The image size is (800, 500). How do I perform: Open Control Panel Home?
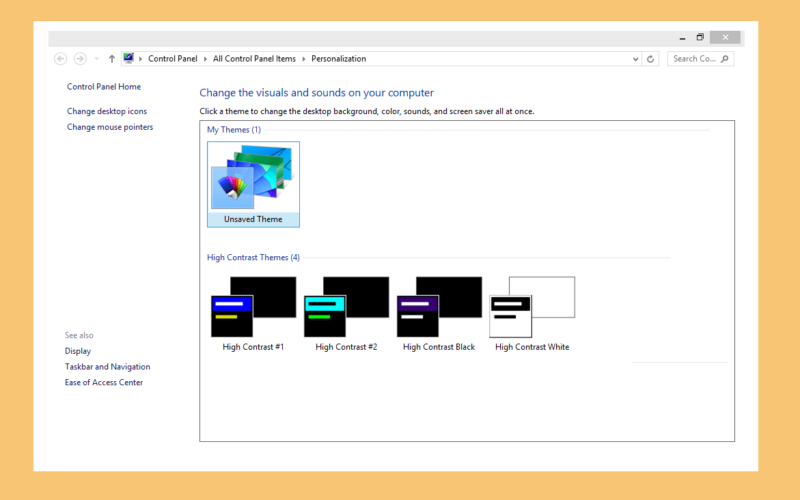point(104,87)
